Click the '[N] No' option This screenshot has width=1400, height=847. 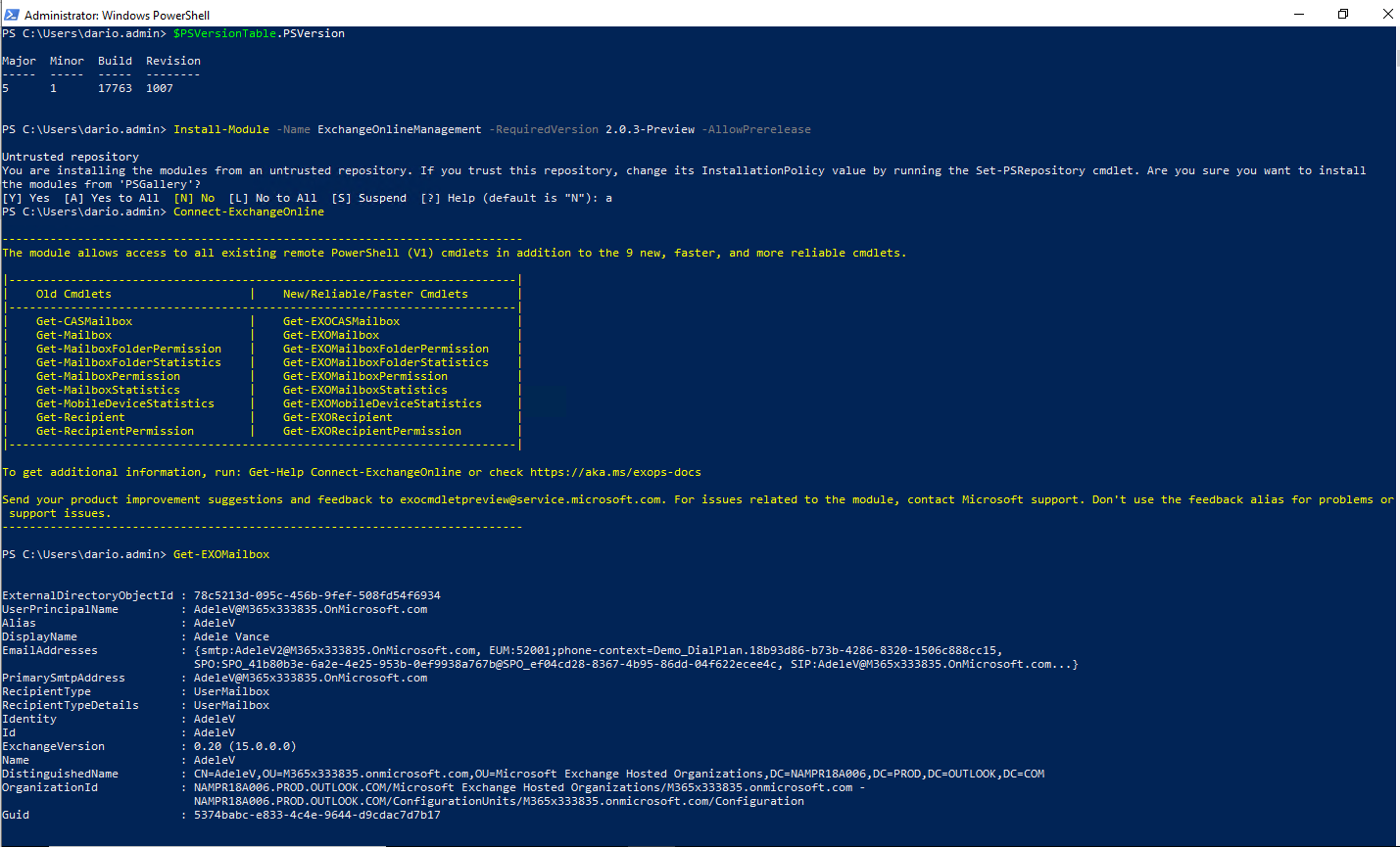click(x=194, y=198)
